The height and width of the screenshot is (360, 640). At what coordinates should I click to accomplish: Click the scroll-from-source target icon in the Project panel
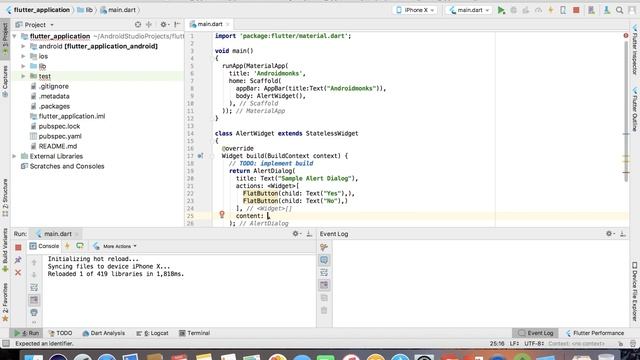click(x=138, y=25)
